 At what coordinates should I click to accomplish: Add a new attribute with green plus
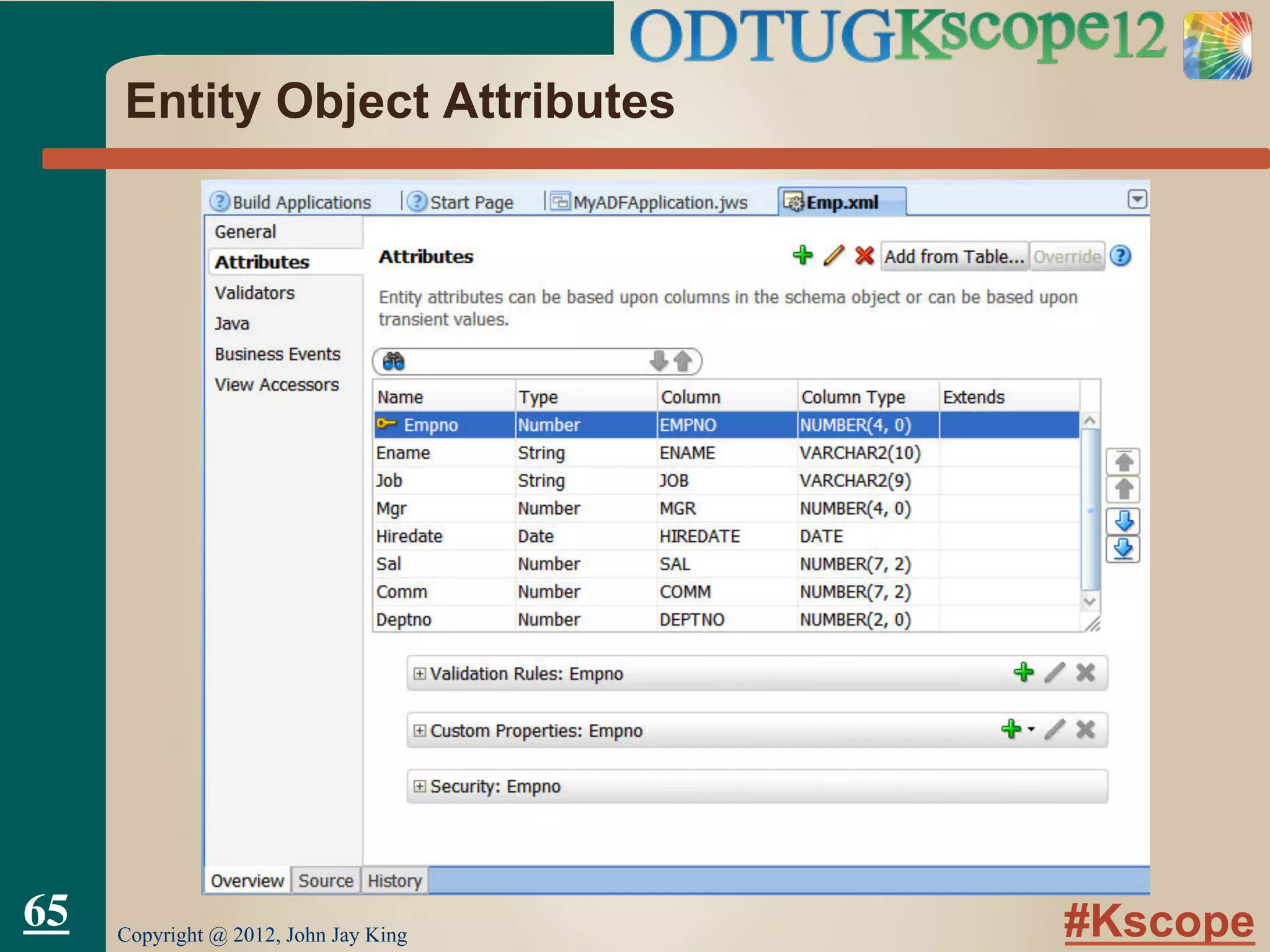click(x=803, y=255)
